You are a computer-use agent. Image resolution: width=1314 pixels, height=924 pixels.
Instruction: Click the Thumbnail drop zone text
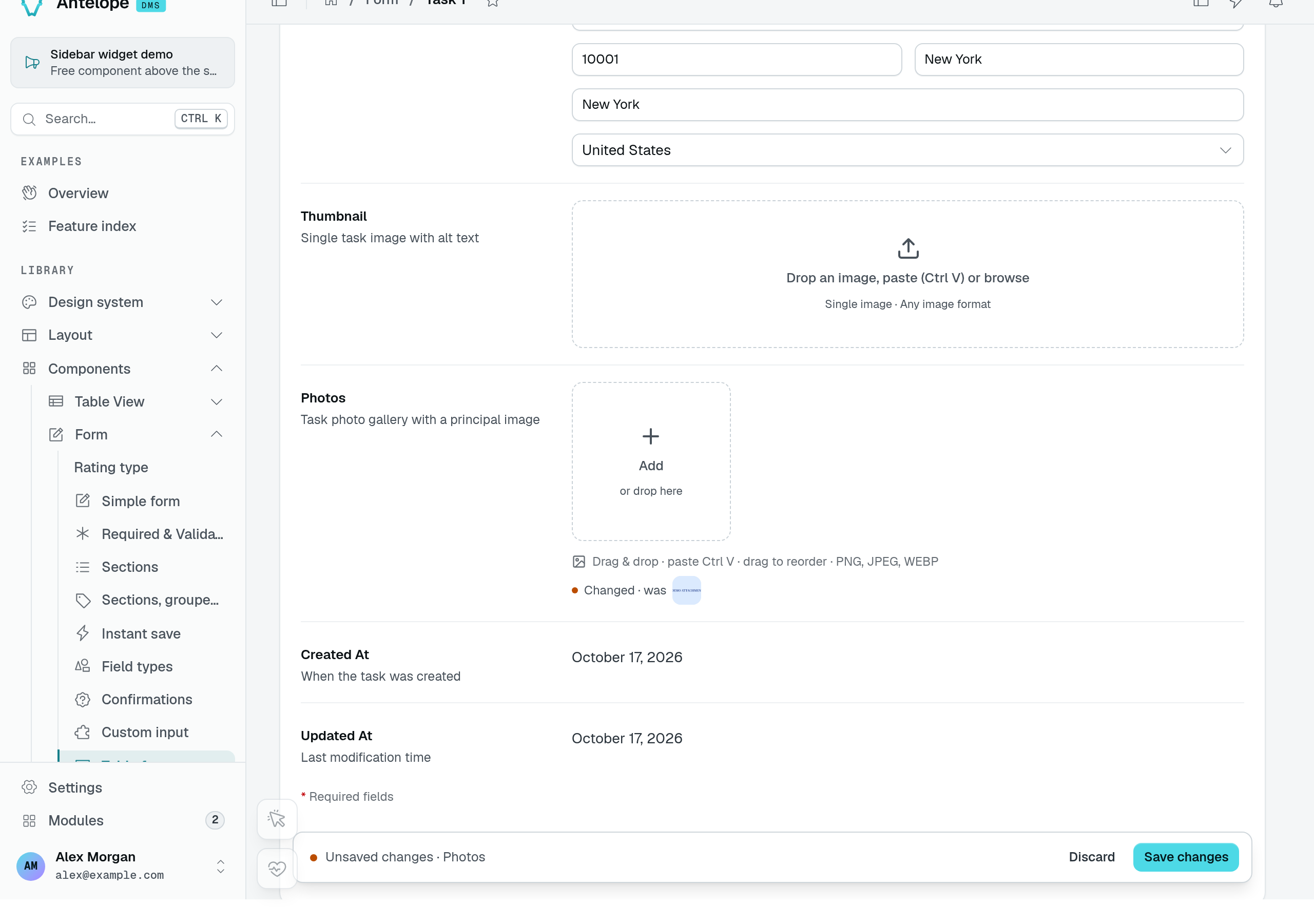click(907, 278)
